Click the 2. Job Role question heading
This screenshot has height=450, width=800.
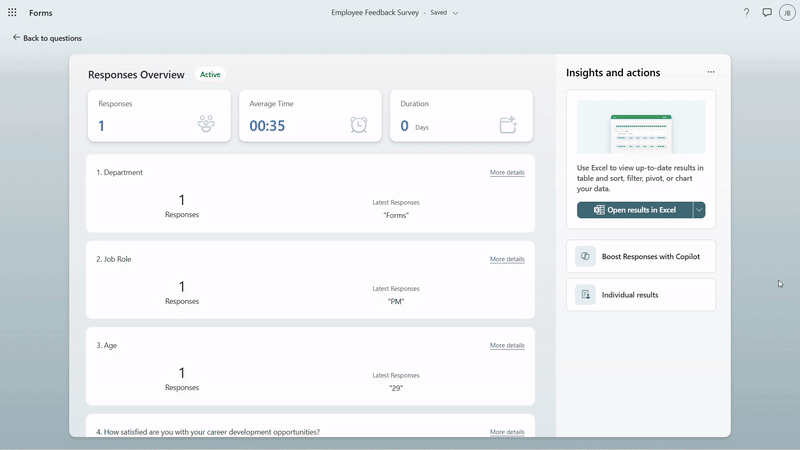114,259
